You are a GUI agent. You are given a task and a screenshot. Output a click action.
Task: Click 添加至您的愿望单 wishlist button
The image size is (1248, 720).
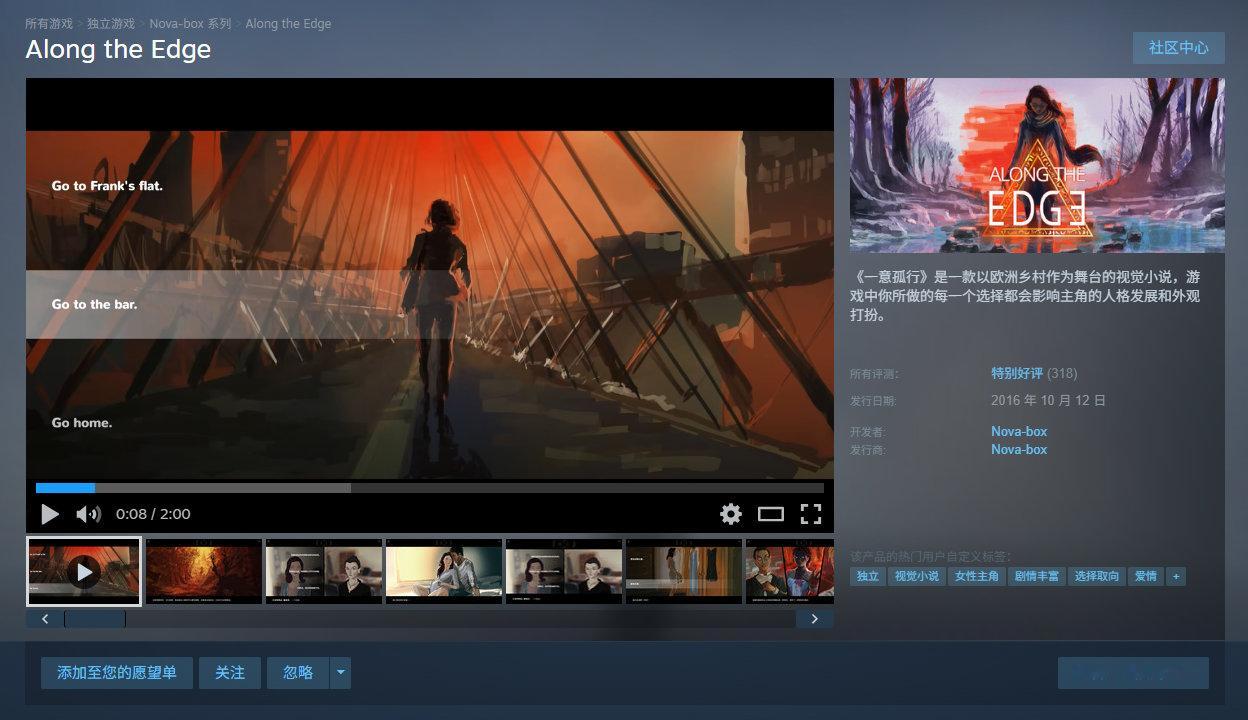tap(117, 673)
